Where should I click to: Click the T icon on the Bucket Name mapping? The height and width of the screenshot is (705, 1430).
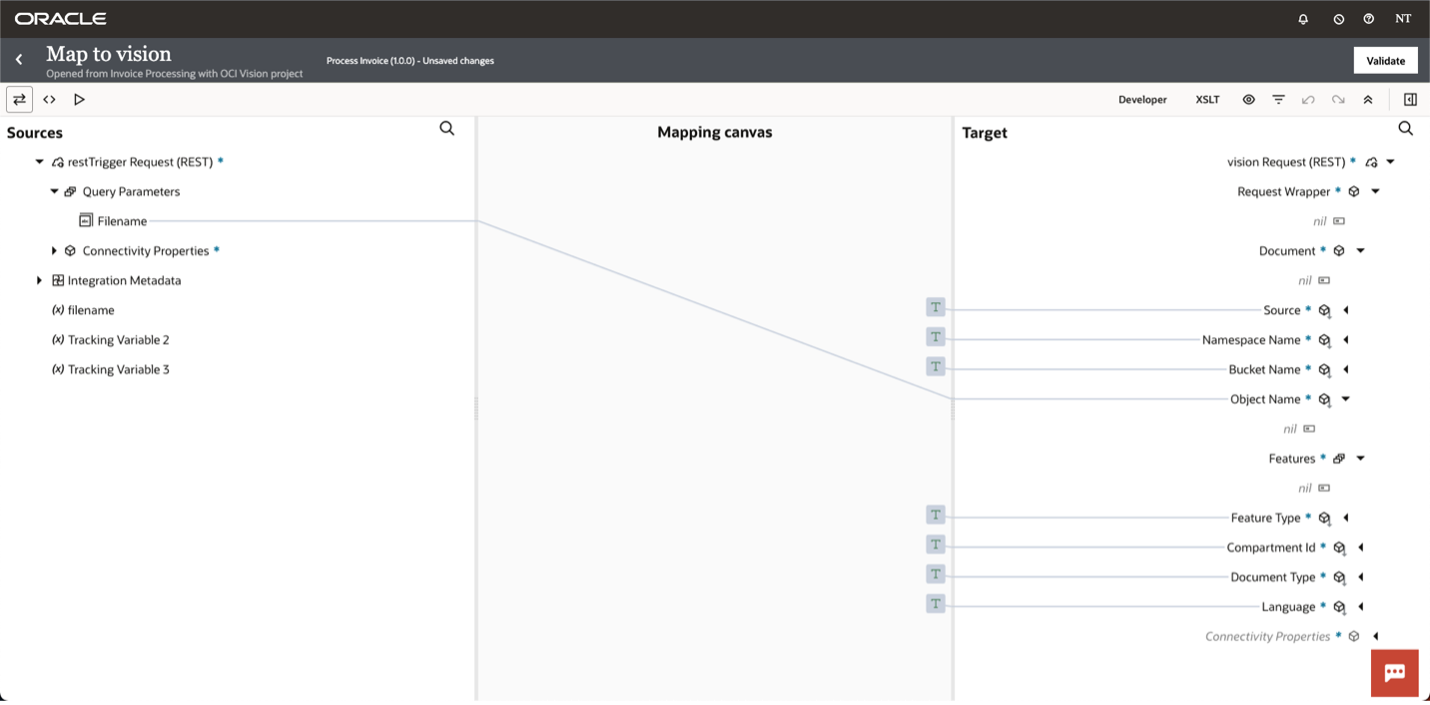pos(935,366)
